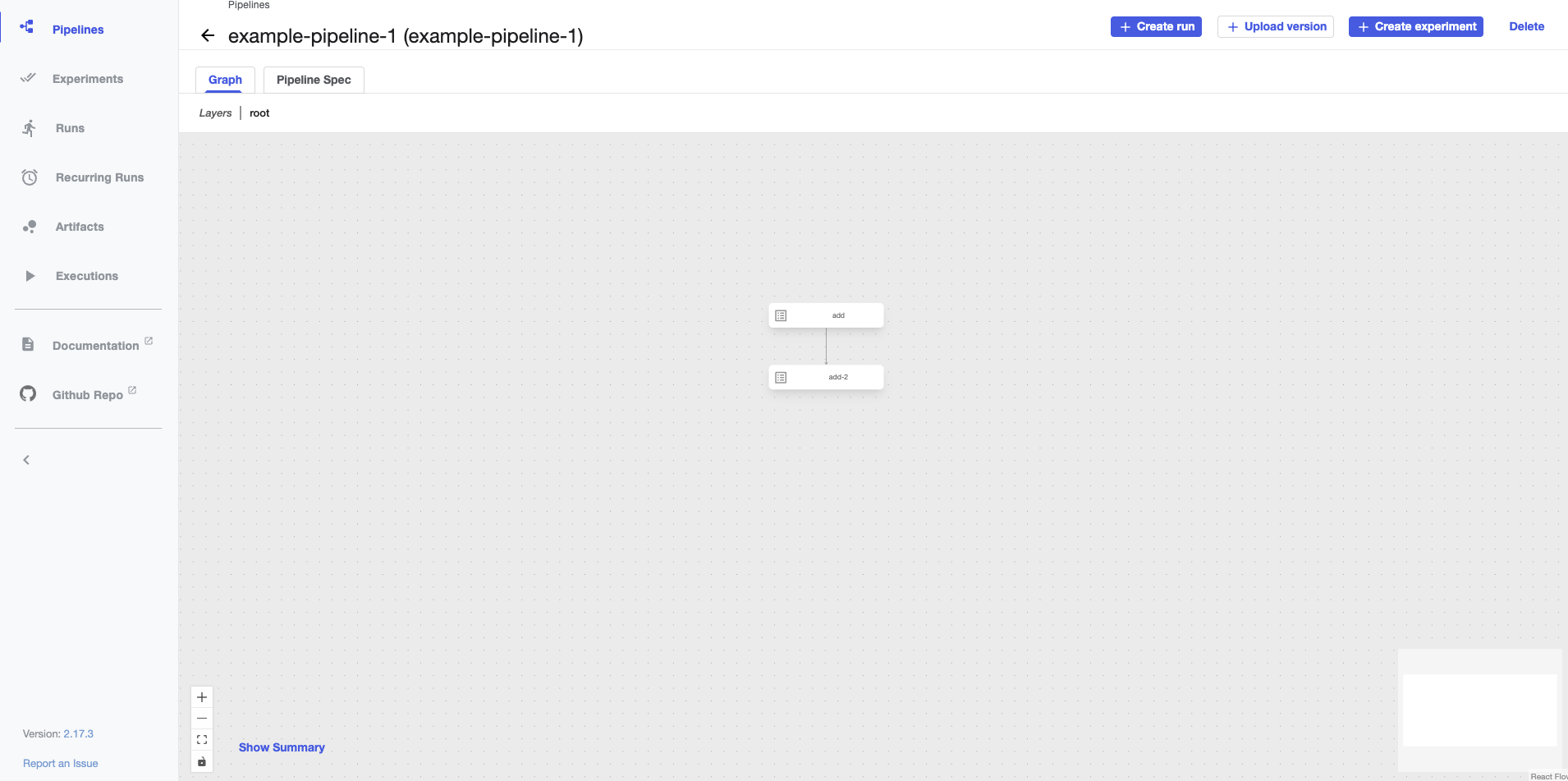The width and height of the screenshot is (1568, 781).
Task: Click the Upload version button
Action: [1276, 26]
